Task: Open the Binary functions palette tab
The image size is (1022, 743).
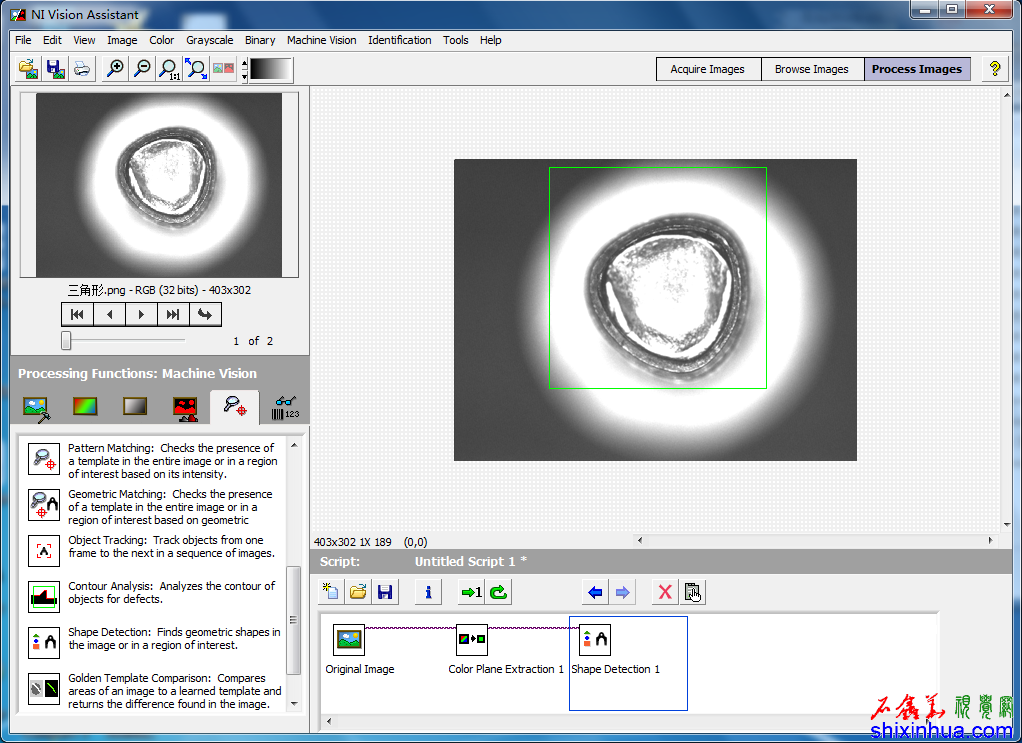Action: tap(186, 408)
